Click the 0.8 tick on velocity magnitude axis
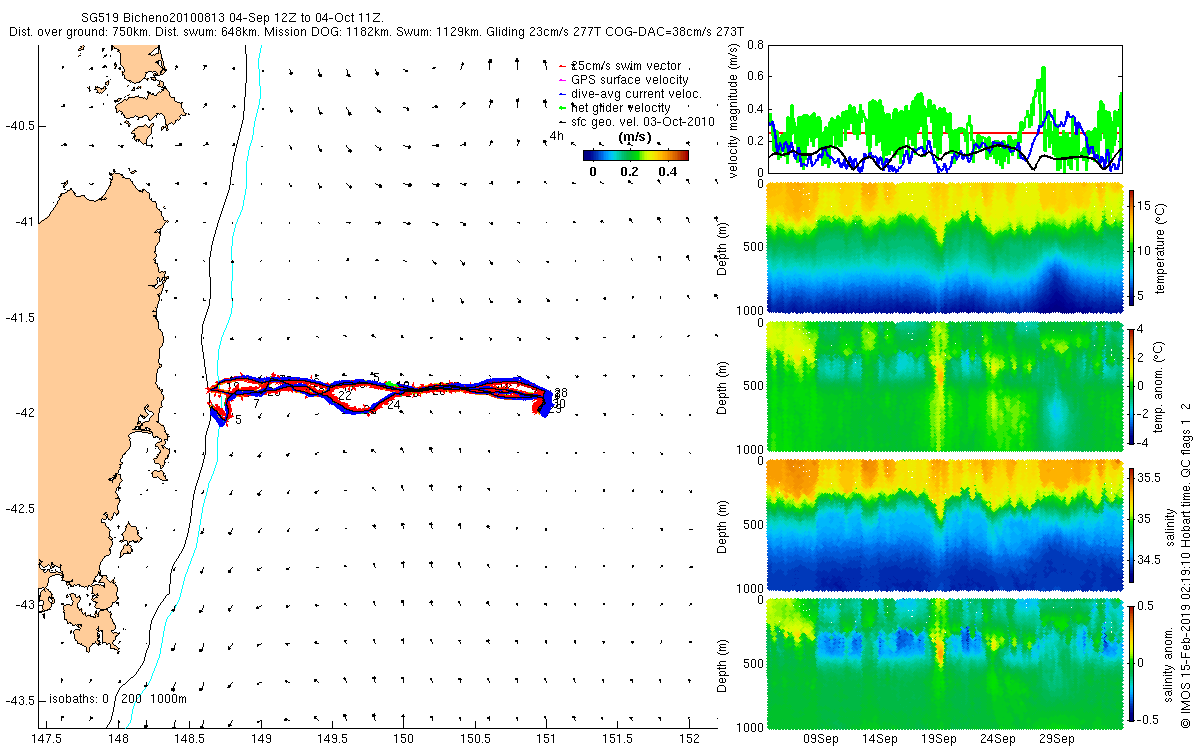Image resolution: width=1200 pixels, height=750 pixels. pos(755,45)
